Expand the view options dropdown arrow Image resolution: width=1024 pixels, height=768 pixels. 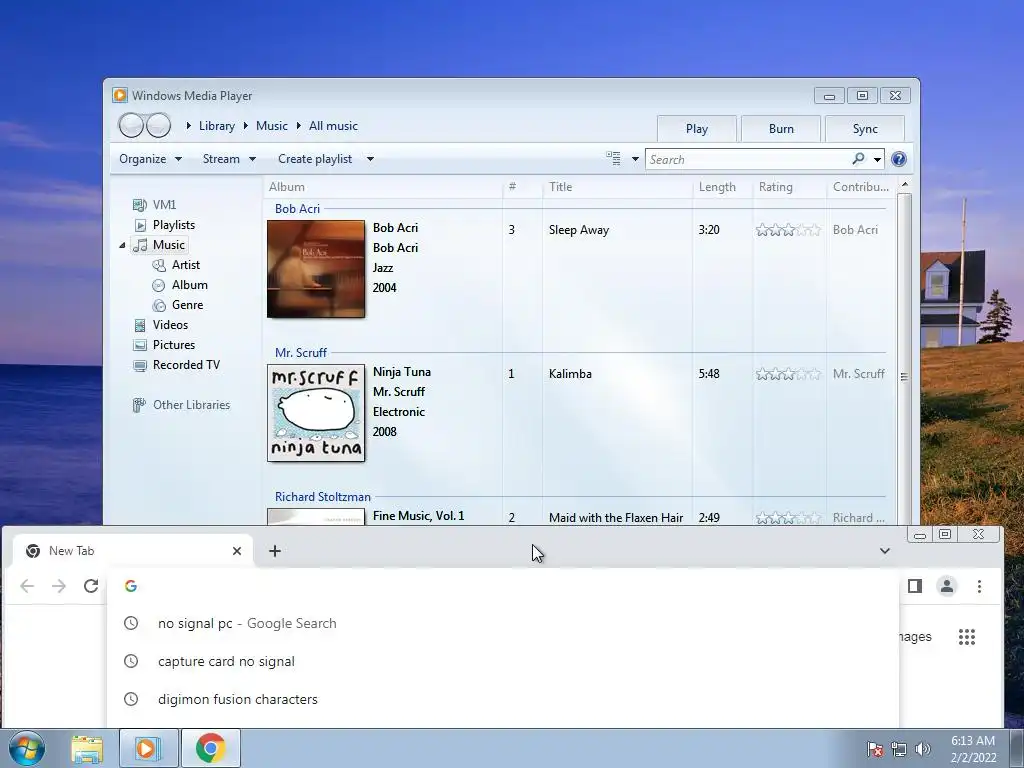pyautogui.click(x=635, y=159)
